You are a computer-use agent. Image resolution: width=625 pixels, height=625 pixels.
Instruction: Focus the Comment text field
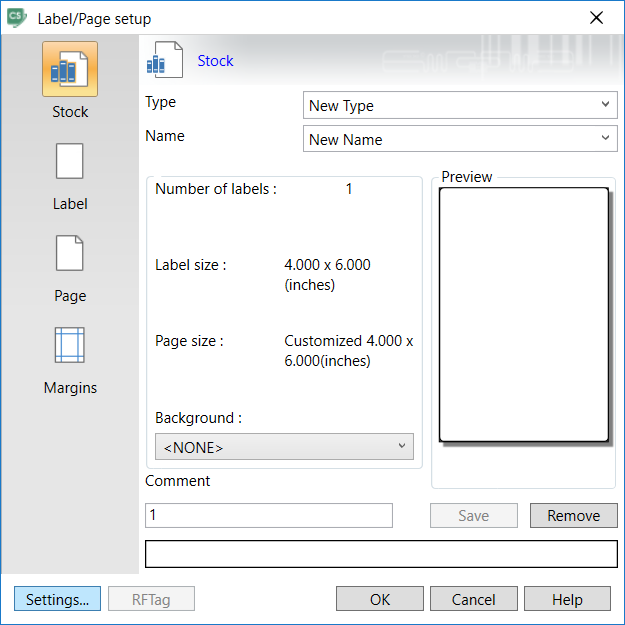(268, 515)
